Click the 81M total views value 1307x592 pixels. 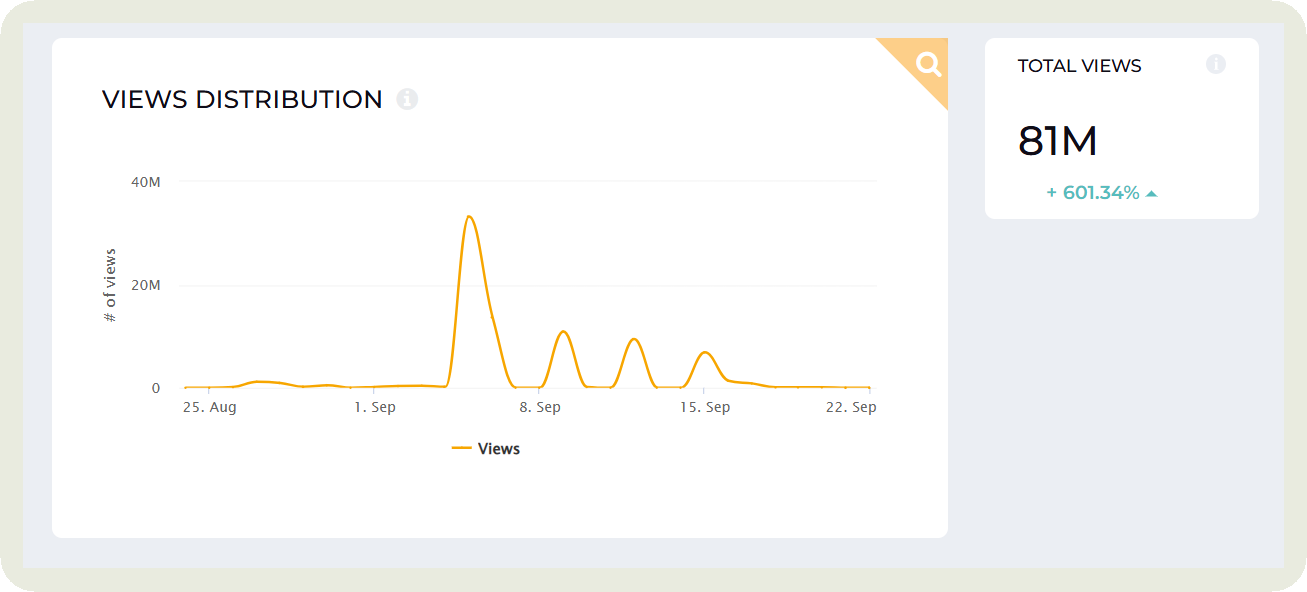(1057, 142)
